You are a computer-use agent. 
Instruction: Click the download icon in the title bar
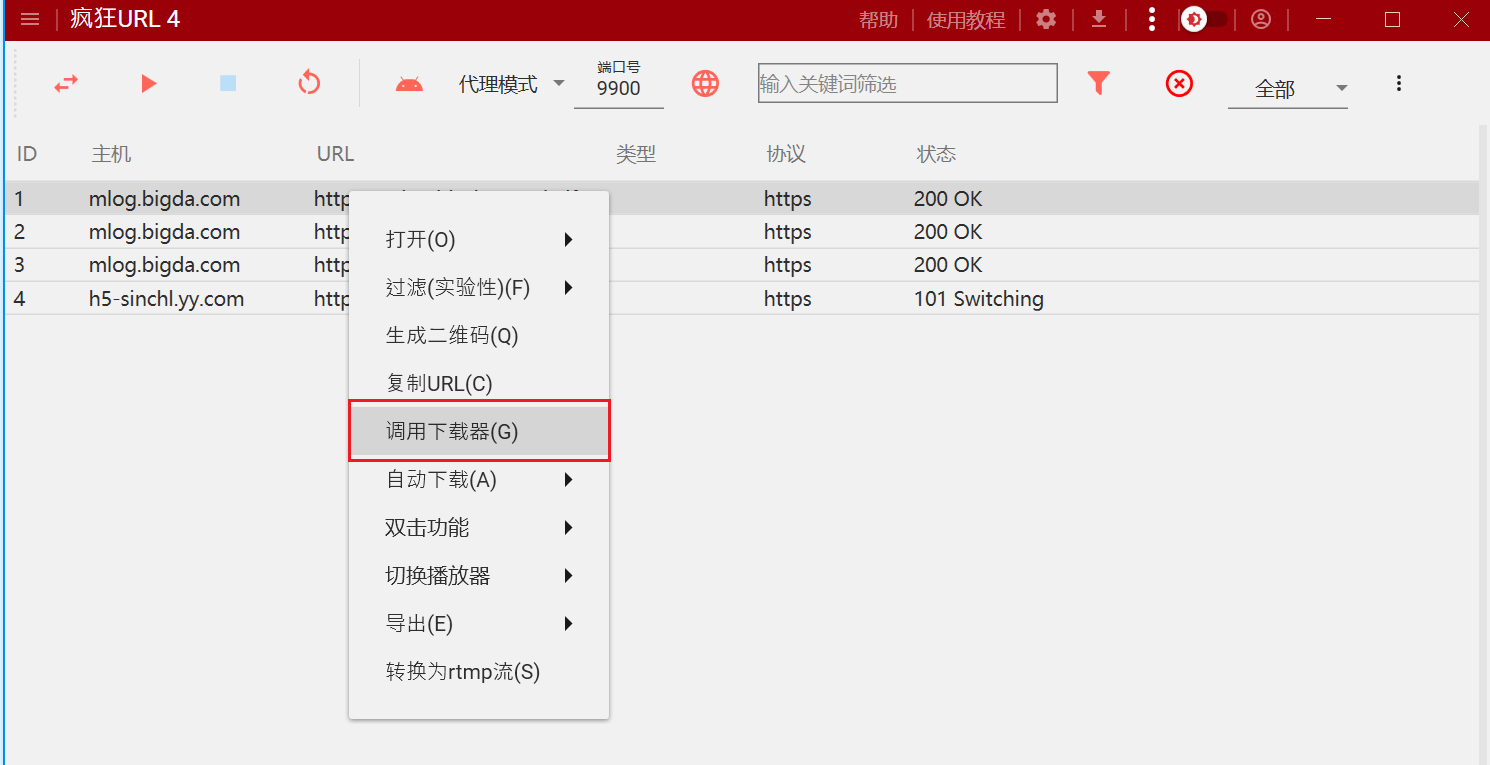coord(1098,19)
